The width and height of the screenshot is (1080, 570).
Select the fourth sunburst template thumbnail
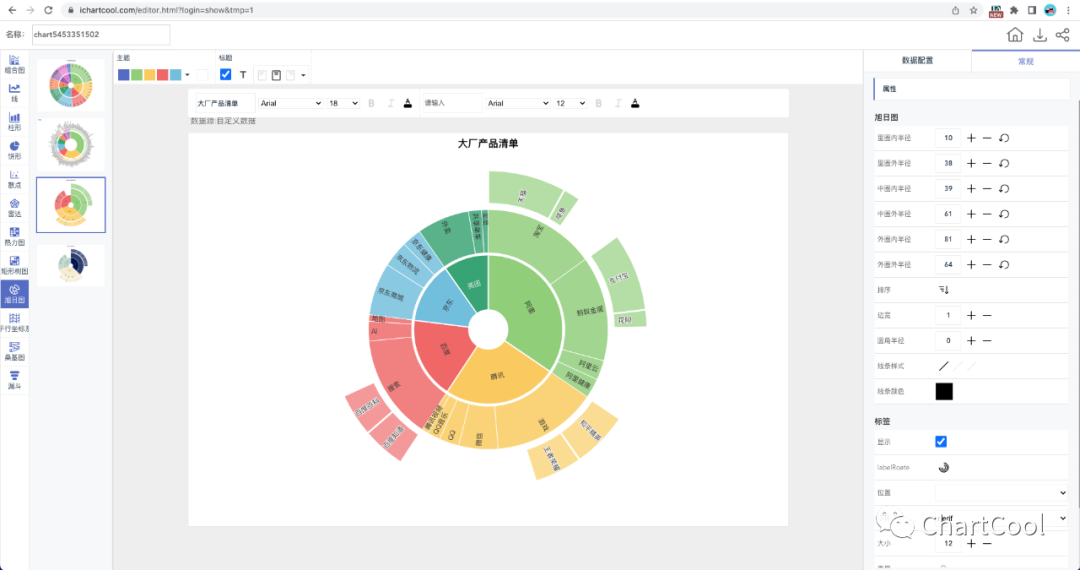(71, 265)
